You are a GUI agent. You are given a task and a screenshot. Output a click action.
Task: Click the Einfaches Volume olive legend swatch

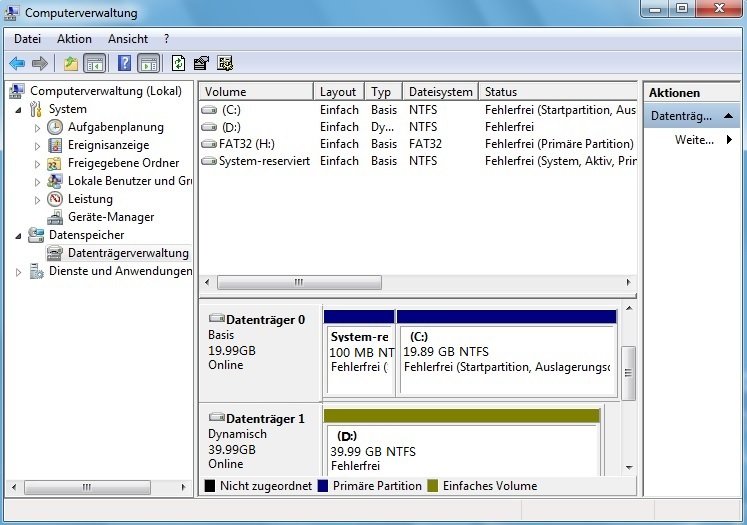tap(432, 485)
